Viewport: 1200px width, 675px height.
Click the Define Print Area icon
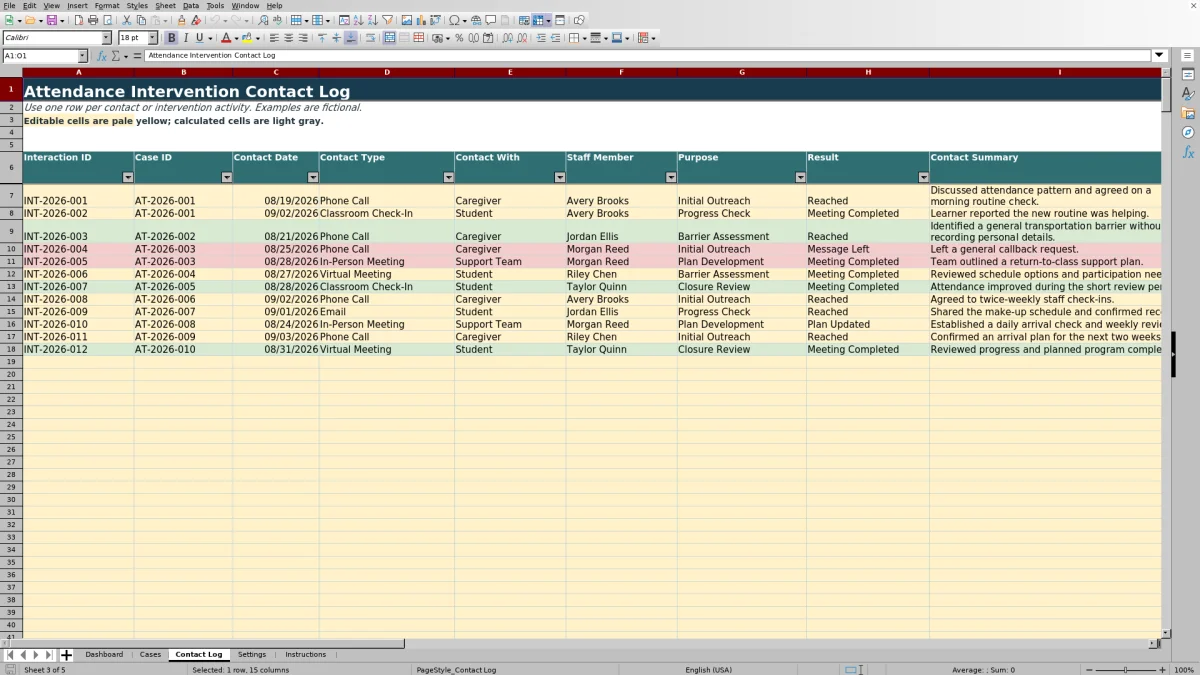click(524, 20)
